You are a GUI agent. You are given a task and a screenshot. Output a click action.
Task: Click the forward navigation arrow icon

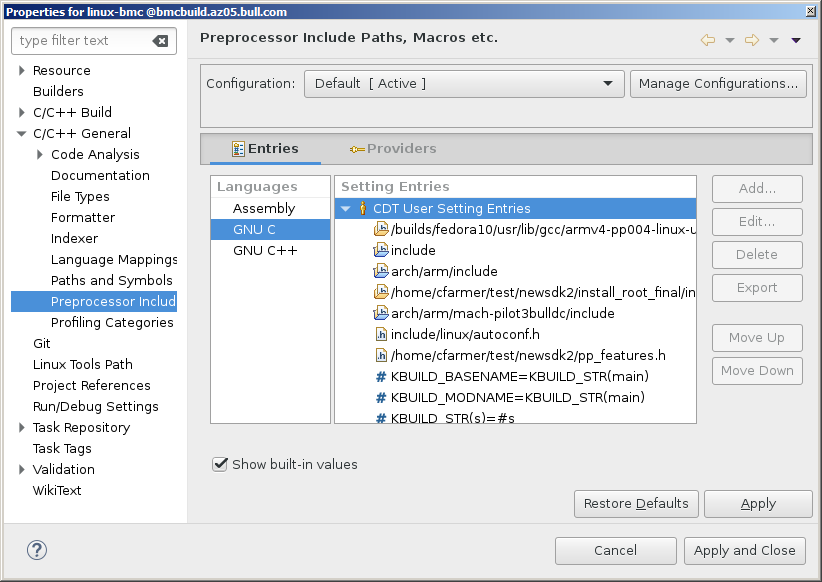(x=752, y=40)
